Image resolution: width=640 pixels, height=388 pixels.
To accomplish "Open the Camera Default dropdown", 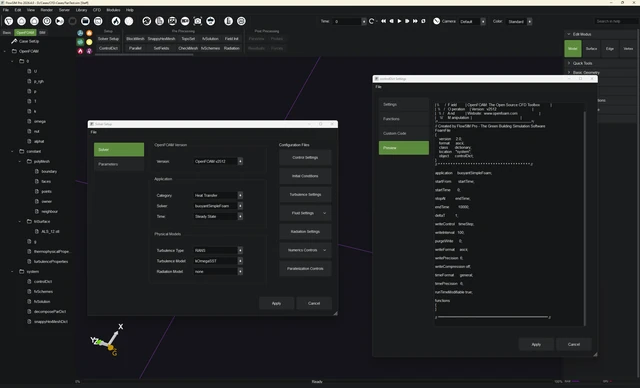I will [483, 22].
